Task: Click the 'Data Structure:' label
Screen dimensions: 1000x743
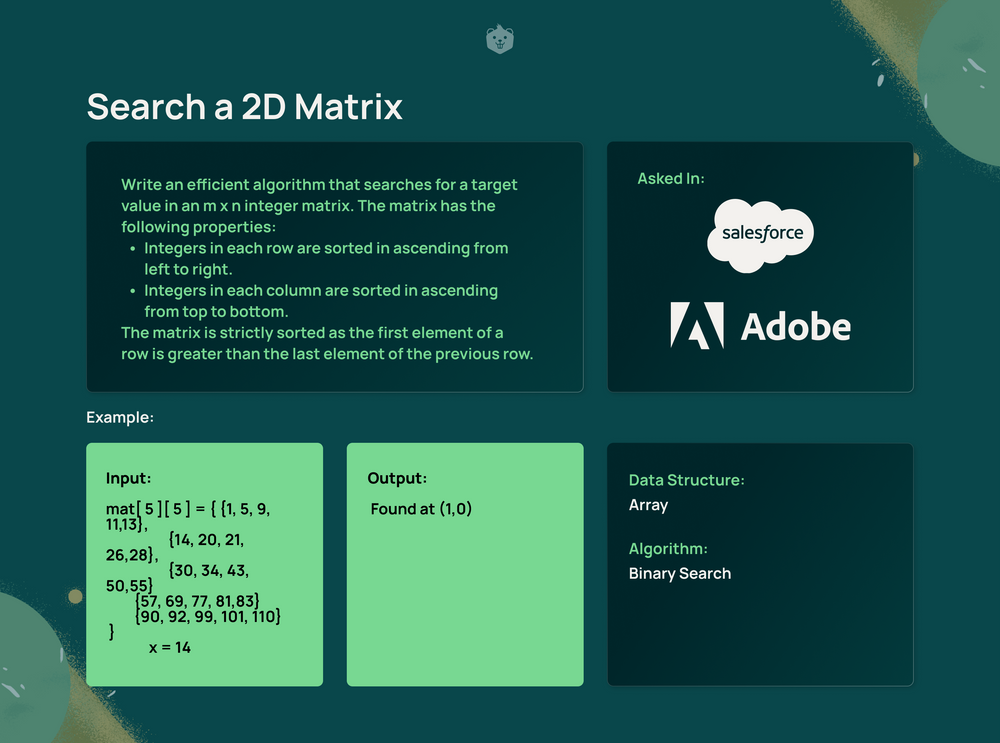Action: [x=686, y=480]
